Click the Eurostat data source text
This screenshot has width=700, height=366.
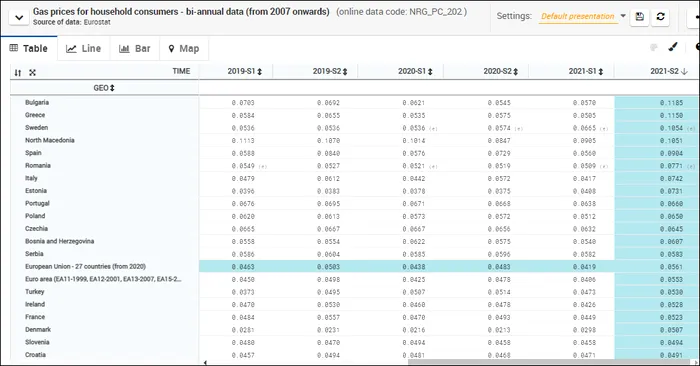pos(97,22)
